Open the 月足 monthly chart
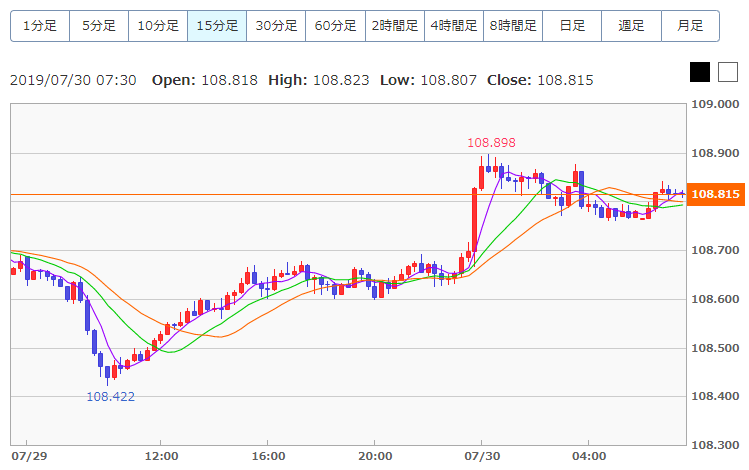 (x=690, y=26)
